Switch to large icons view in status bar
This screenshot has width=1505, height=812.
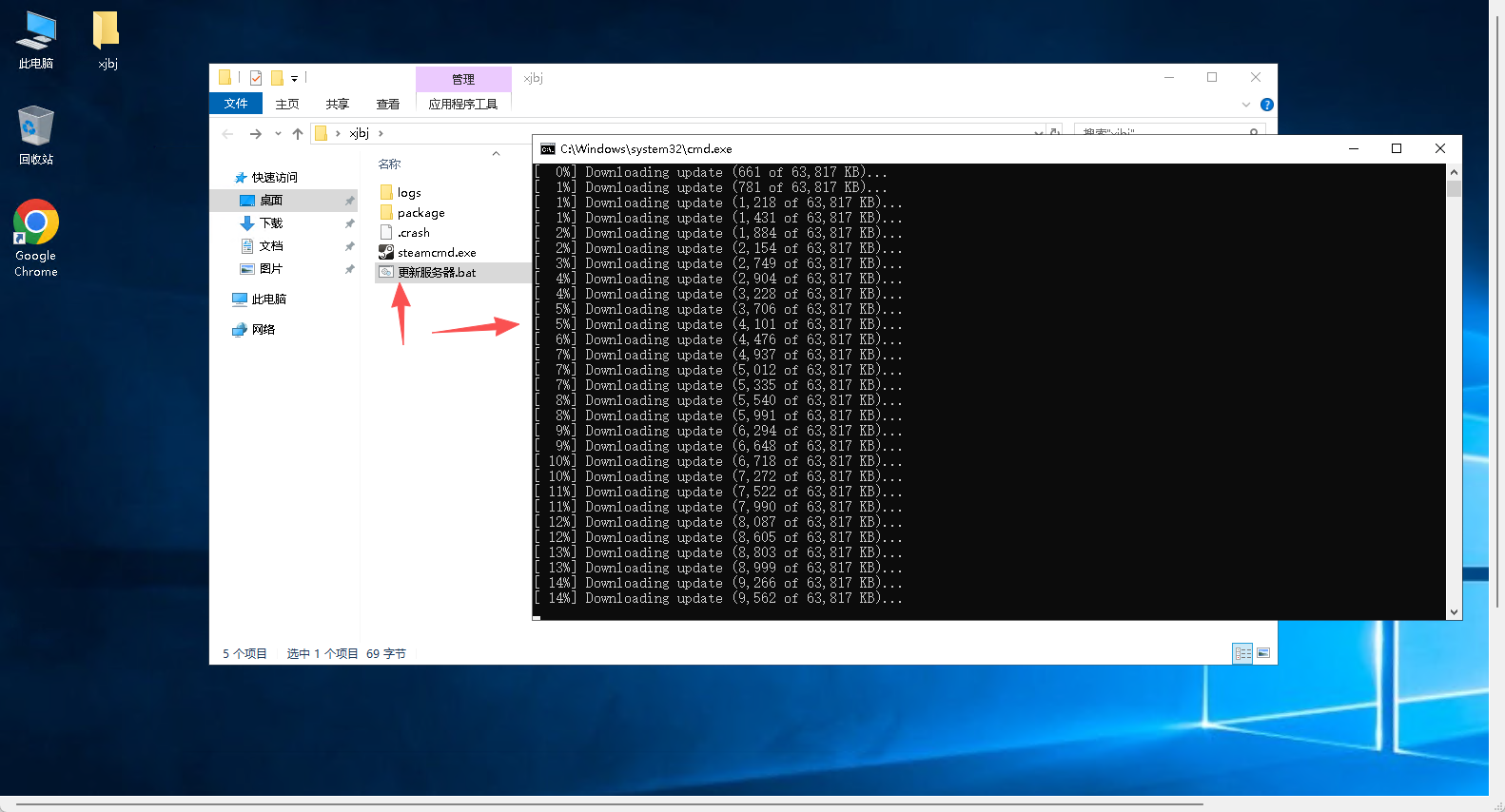tap(1263, 653)
